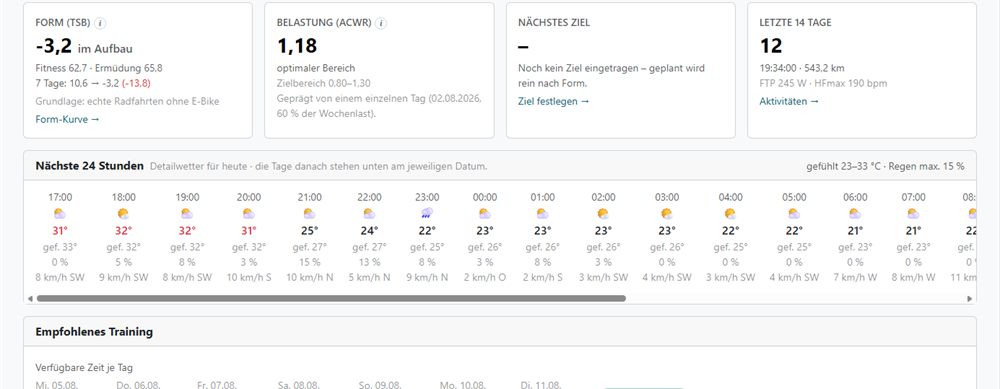
Task: Click the weather icon for 04:00
Action: [730, 214]
